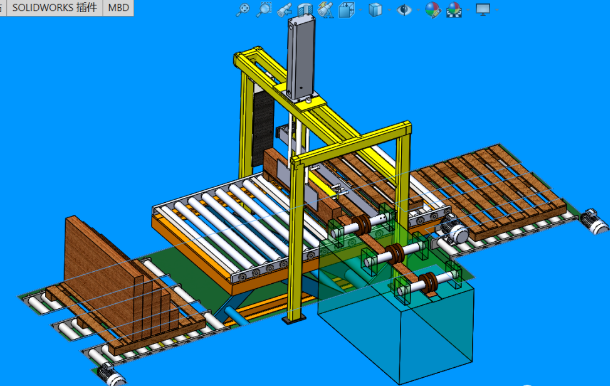Image resolution: width=610 pixels, height=386 pixels.
Task: Click the Previous View icon
Action: click(284, 10)
